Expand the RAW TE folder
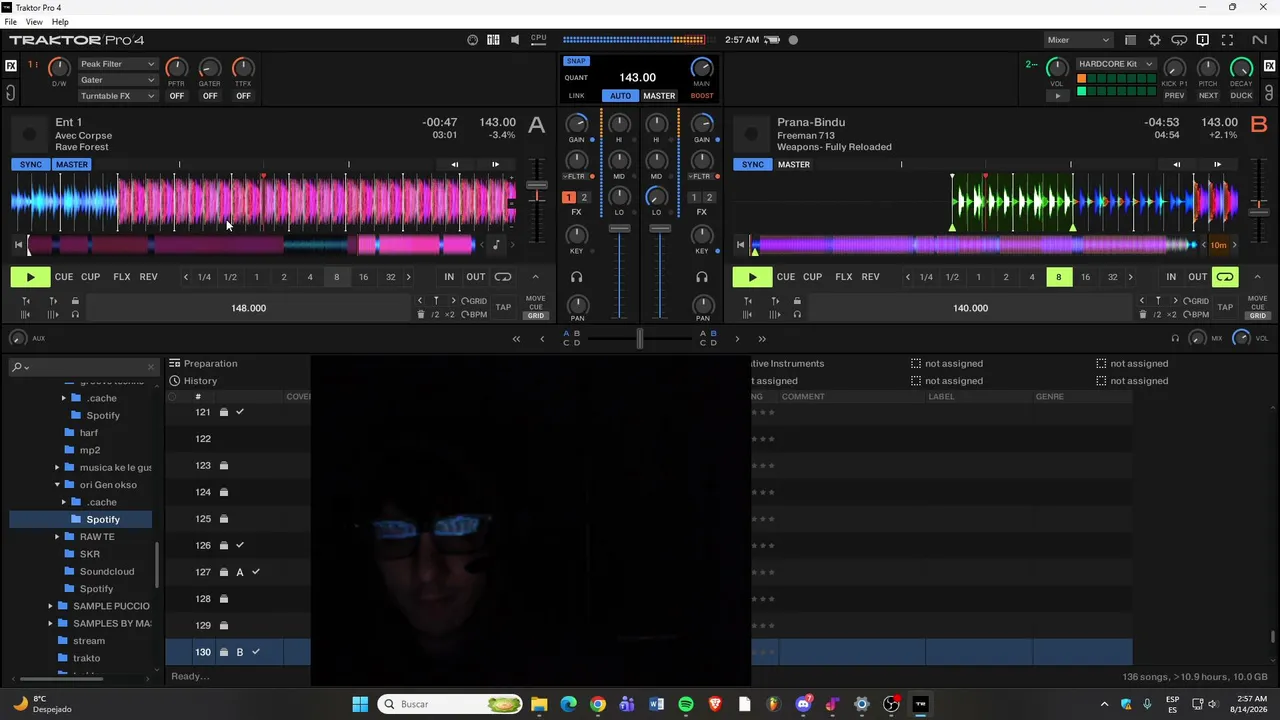Viewport: 1280px width, 720px height. (x=57, y=537)
